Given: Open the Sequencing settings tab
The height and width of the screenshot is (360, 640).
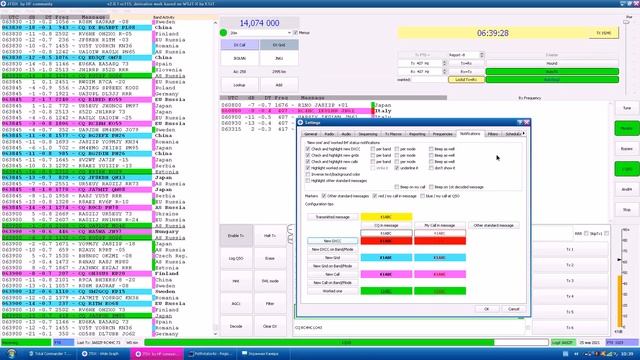Looking at the screenshot, I should click(368, 134).
